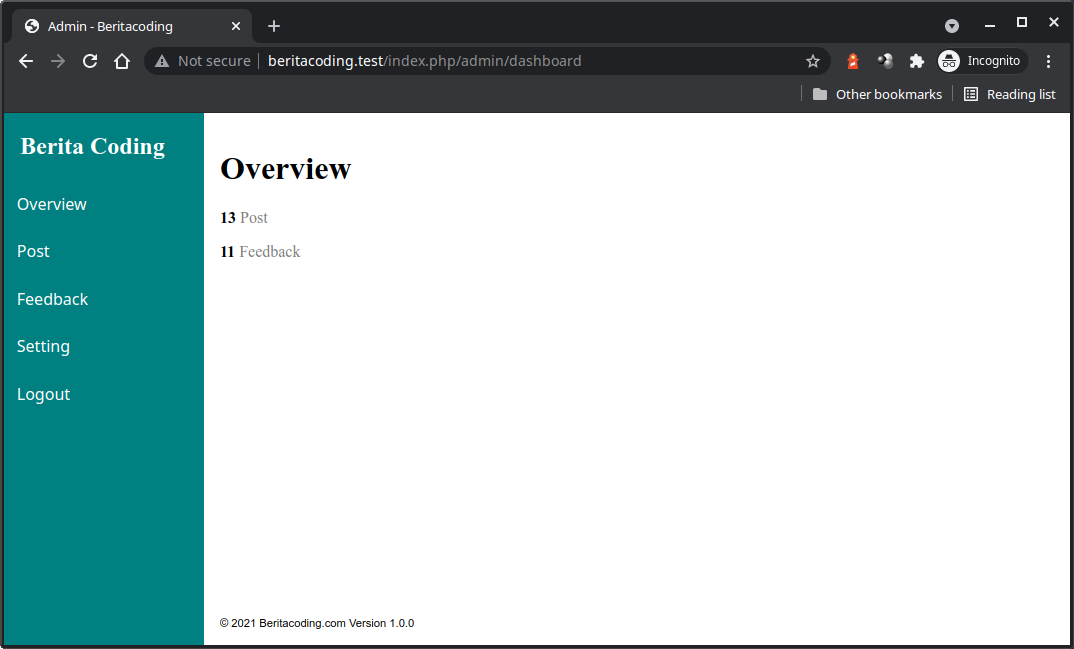1074x649 pixels.
Task: Open the browser menu via three-dot icon
Action: (1048, 61)
